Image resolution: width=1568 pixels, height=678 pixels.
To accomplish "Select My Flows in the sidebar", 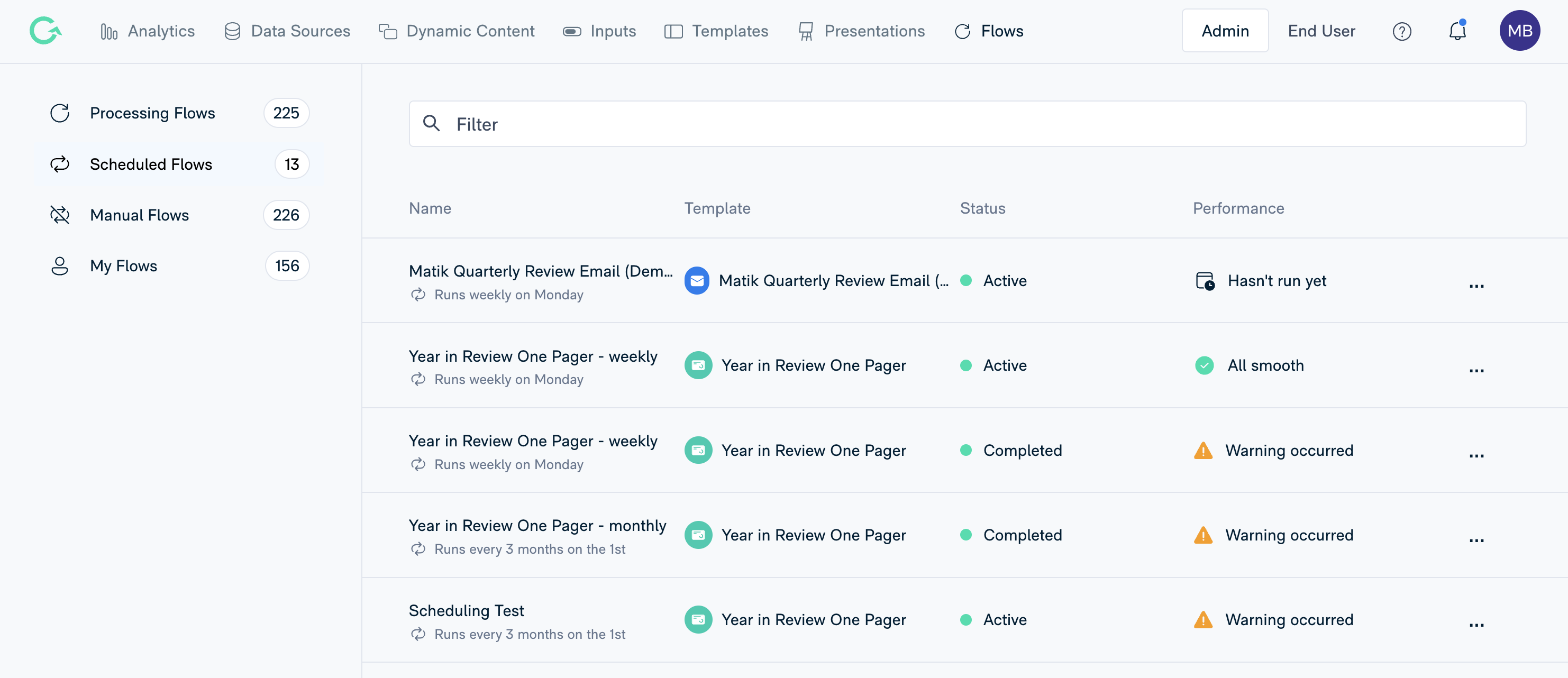I will tap(179, 266).
